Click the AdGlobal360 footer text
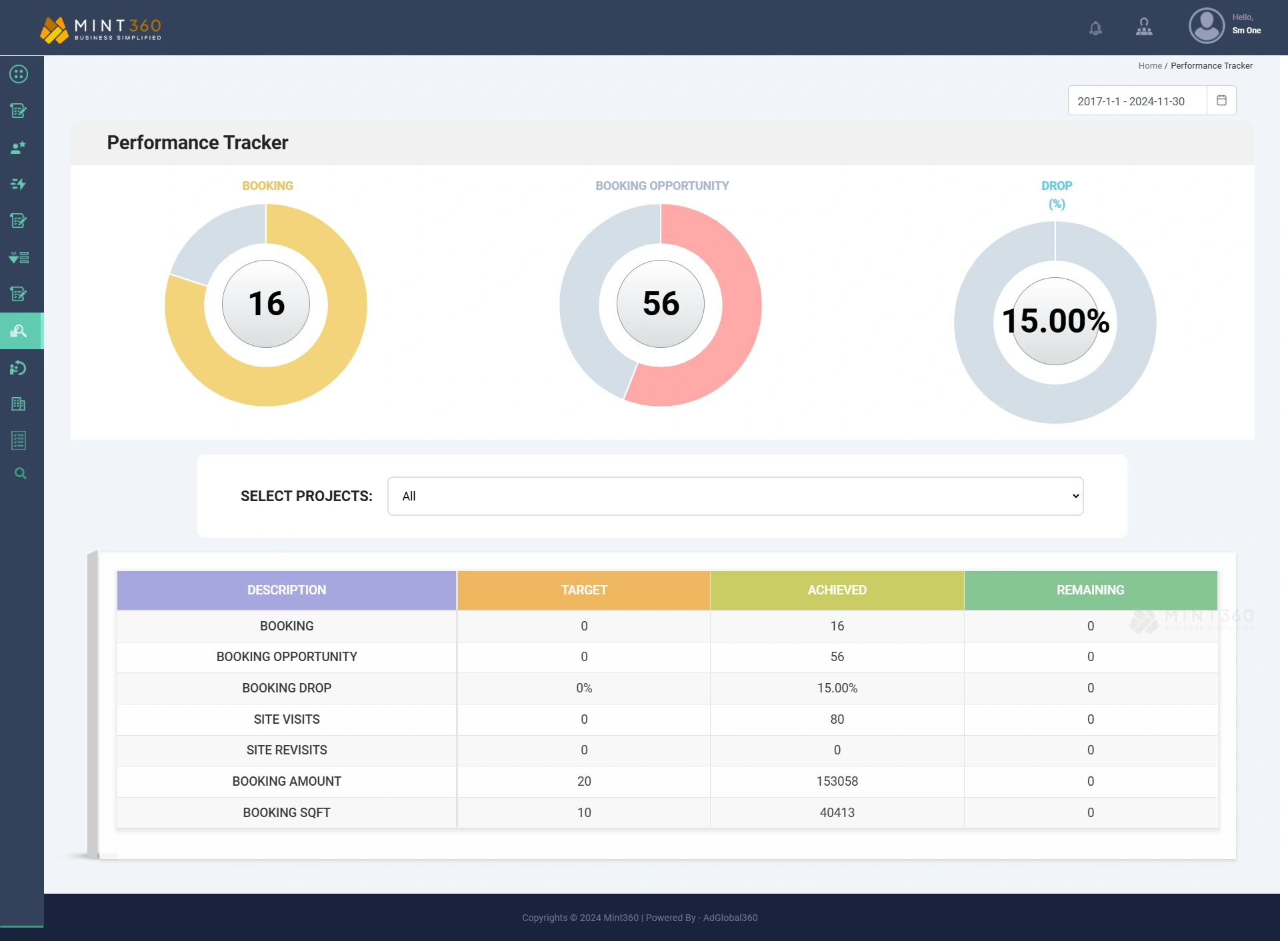 coord(730,918)
